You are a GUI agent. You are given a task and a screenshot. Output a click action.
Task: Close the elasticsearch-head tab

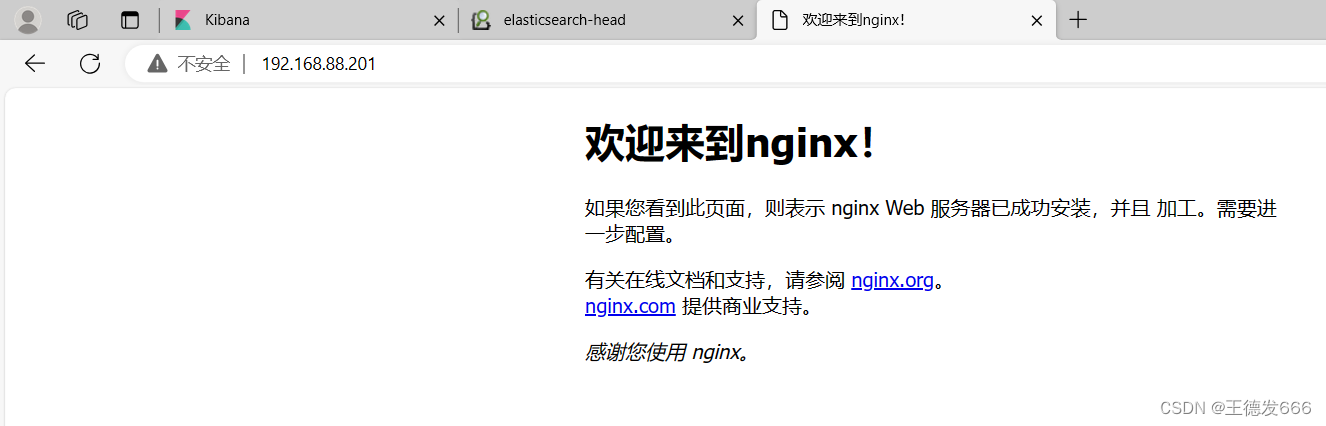point(738,20)
